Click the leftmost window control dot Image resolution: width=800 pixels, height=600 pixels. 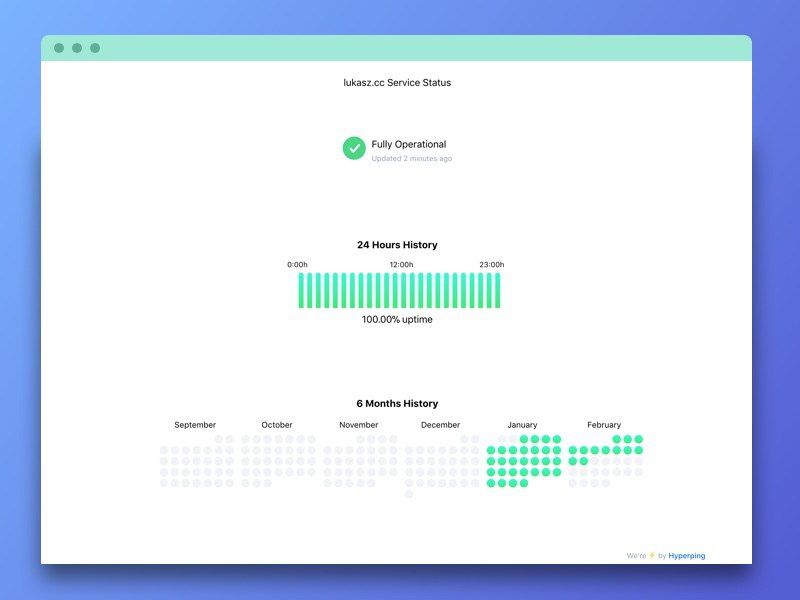tap(59, 48)
